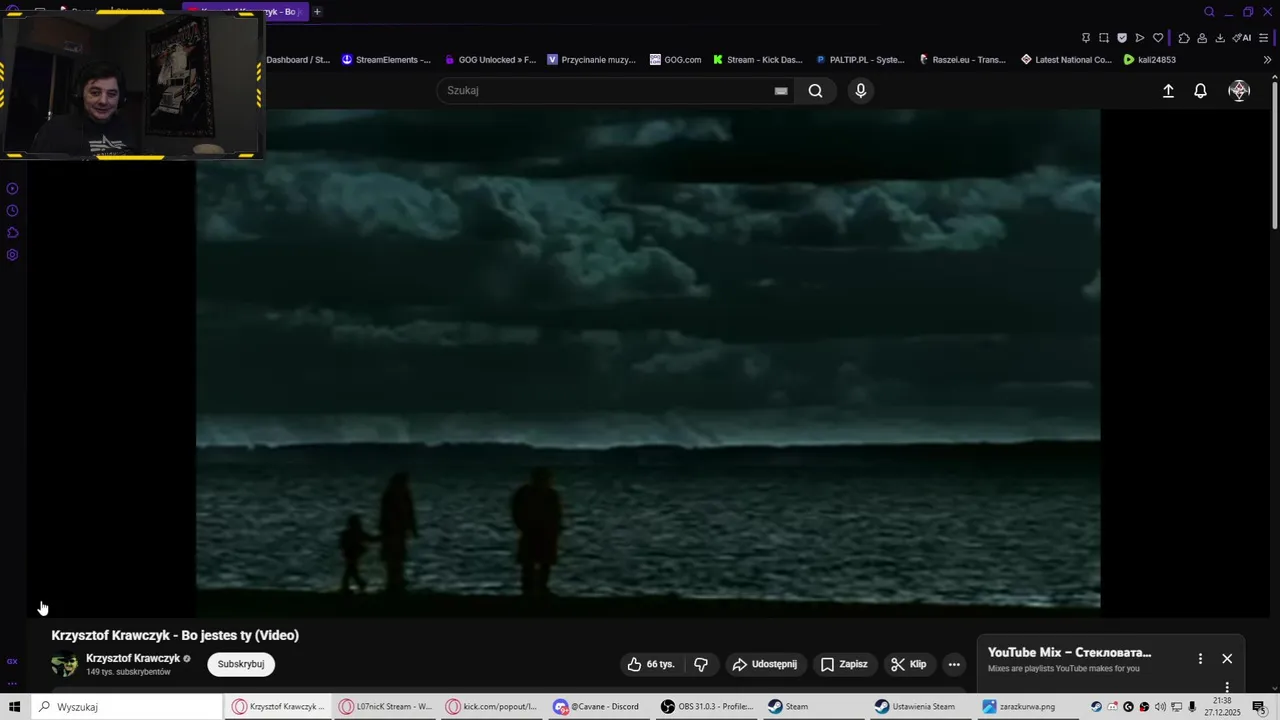Open Krzysztof Krawczyk channel name link
The height and width of the screenshot is (720, 1280).
[x=133, y=658]
